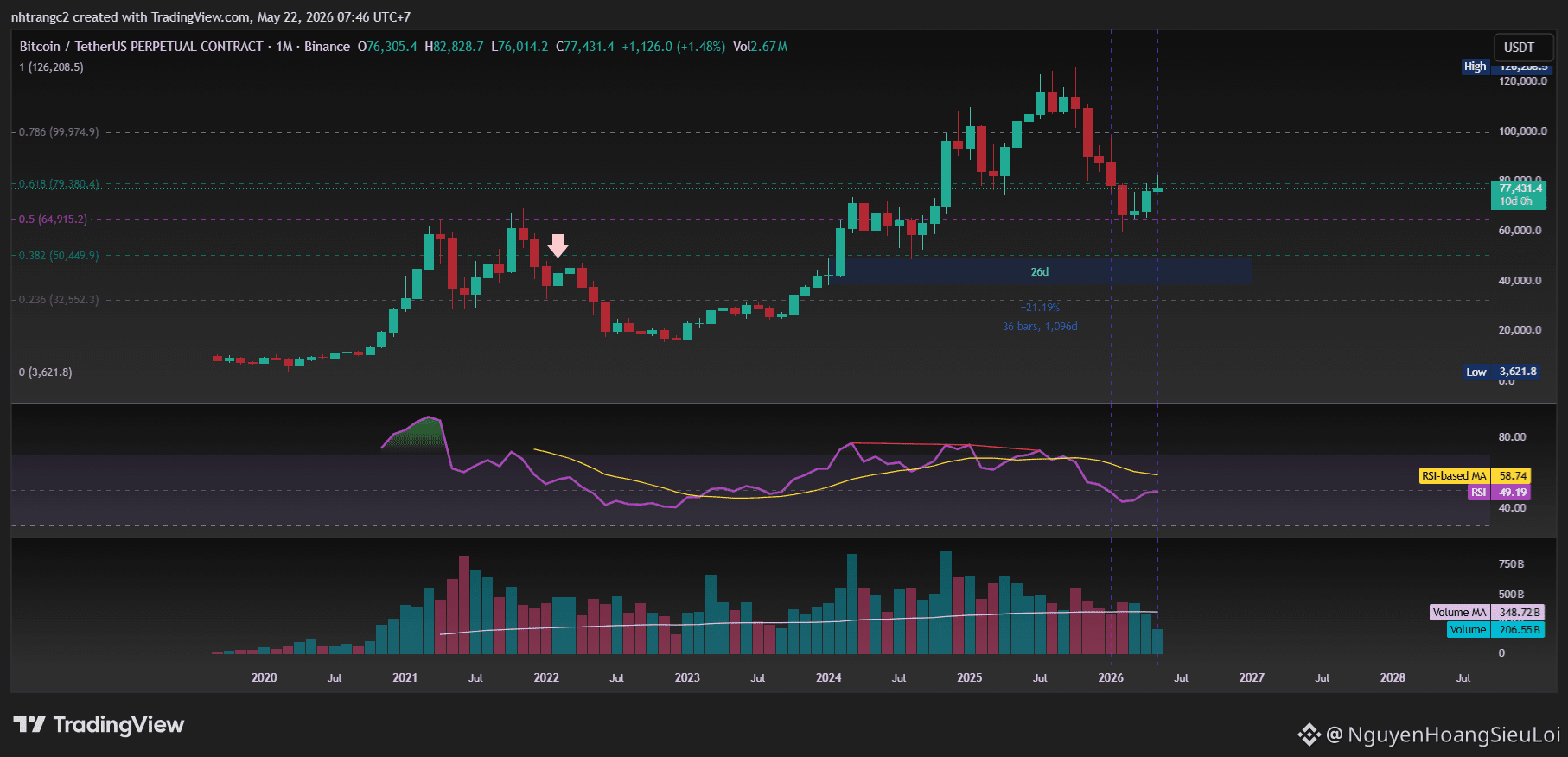Click 2027 on the time axis
Viewport: 1568px width, 757px height.
click(x=1252, y=678)
